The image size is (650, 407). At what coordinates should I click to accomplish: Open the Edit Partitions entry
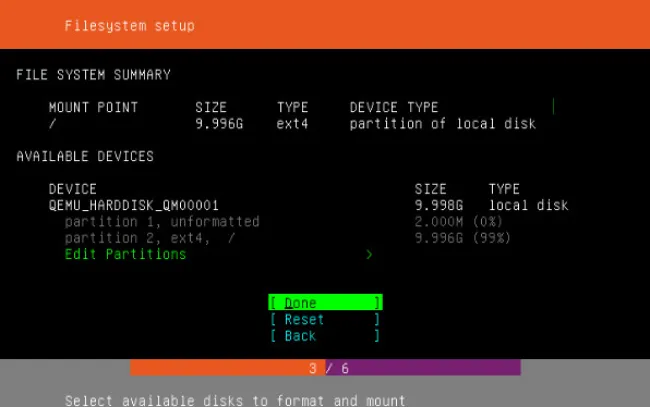pyautogui.click(x=126, y=254)
